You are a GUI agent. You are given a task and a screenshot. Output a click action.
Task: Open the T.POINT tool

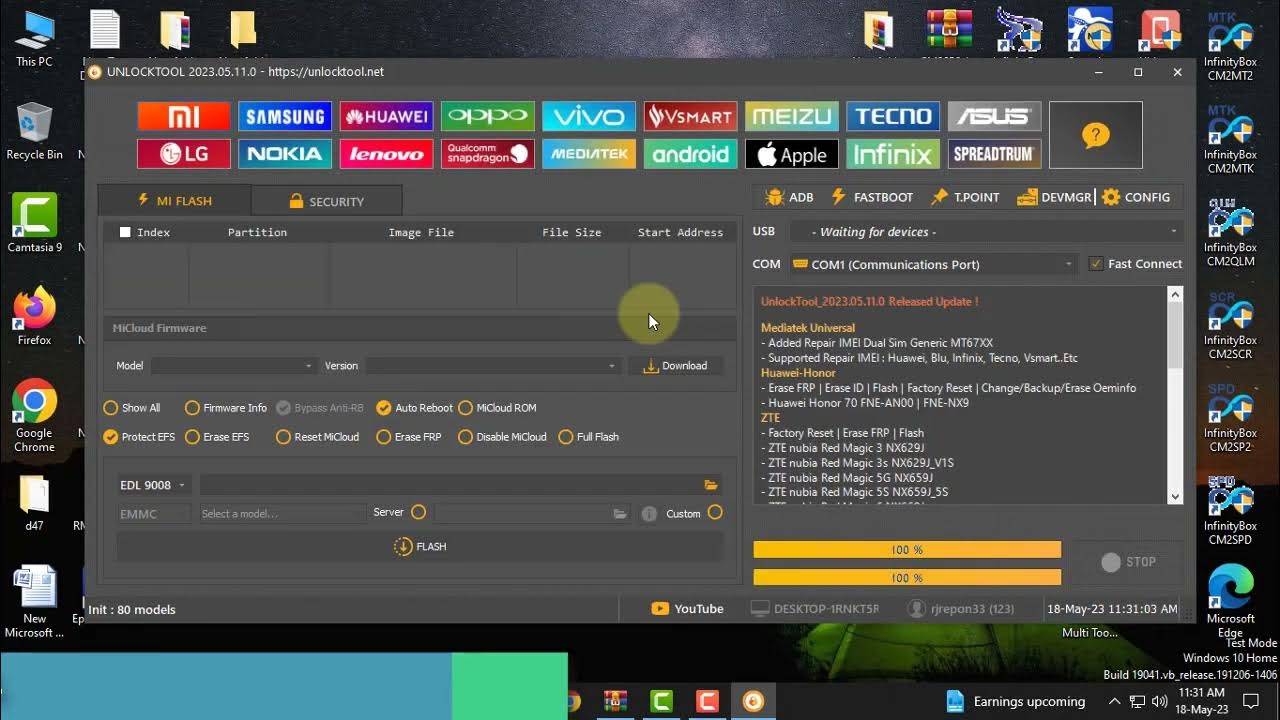965,197
